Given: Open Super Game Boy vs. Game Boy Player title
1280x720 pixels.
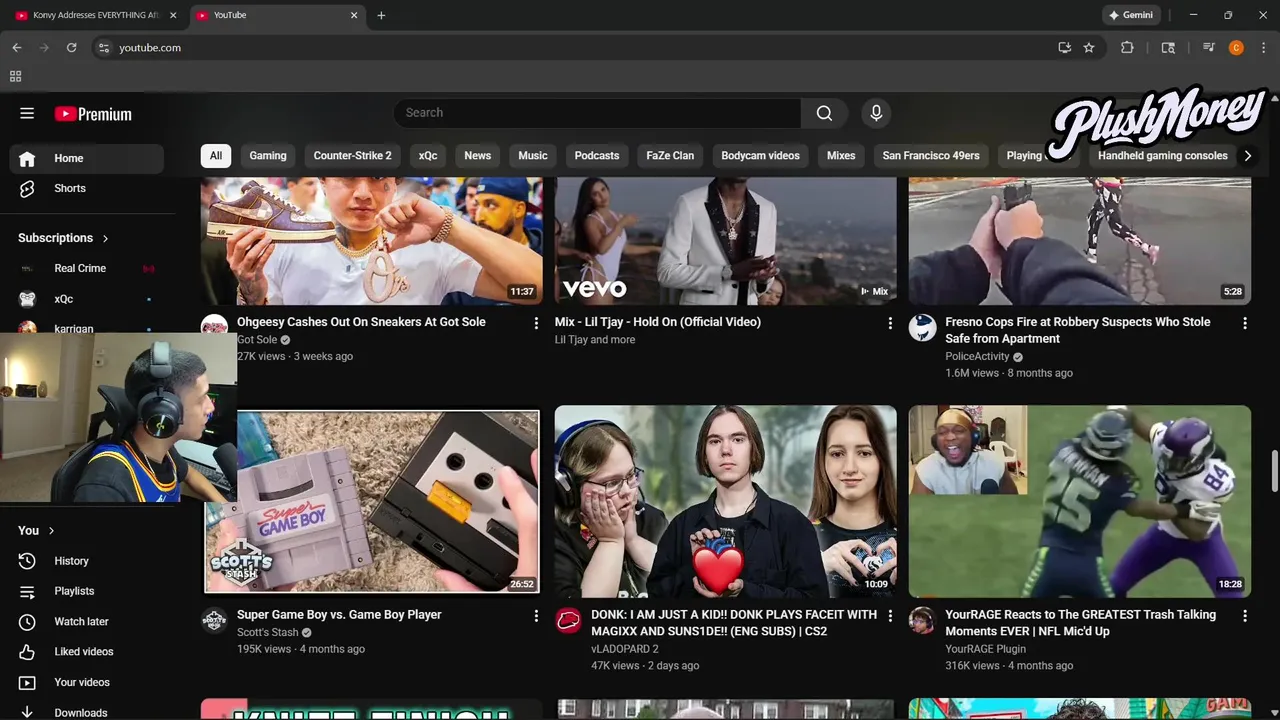Looking at the screenshot, I should pyautogui.click(x=339, y=615).
